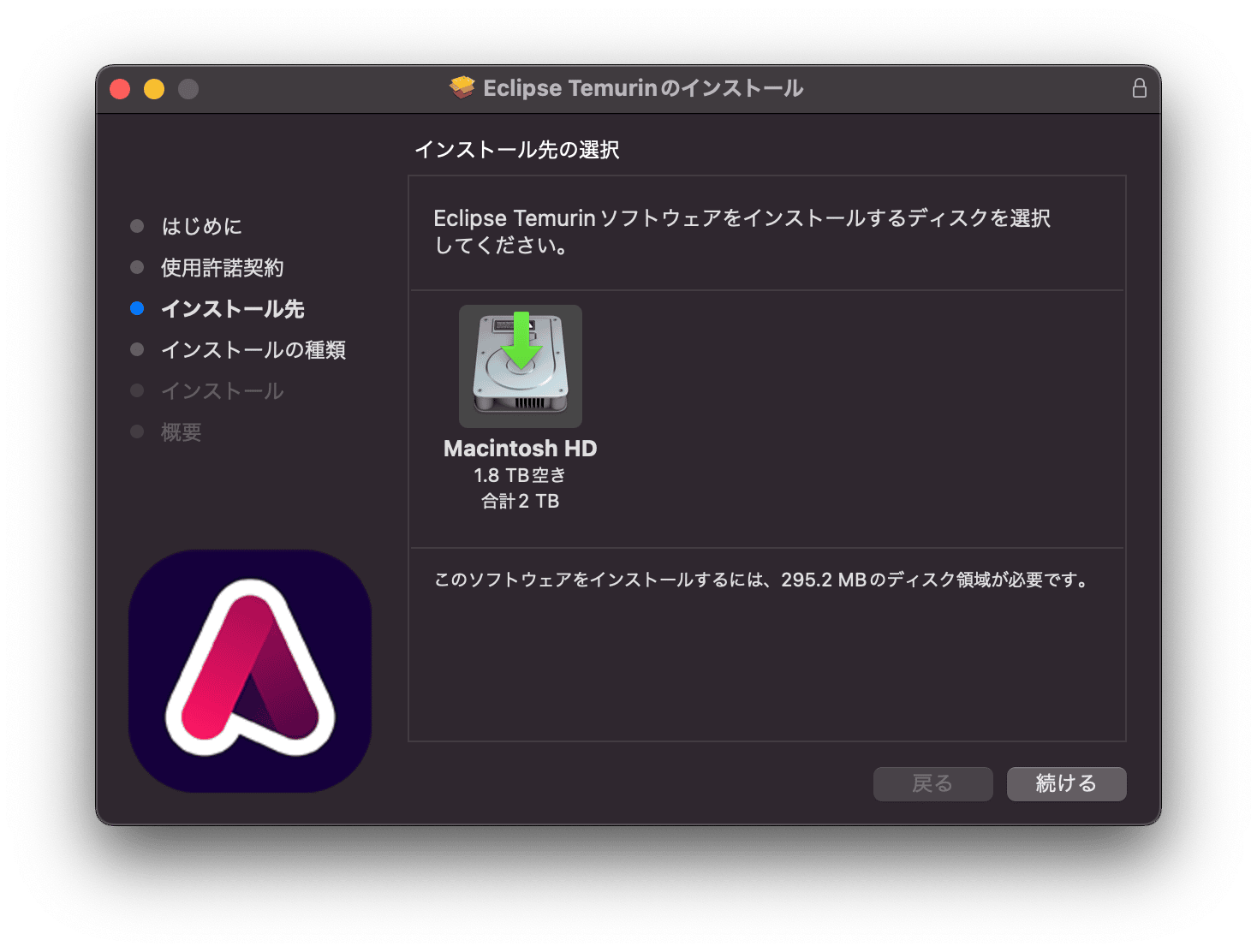Click the 1.8 TB空き capacity text
This screenshot has height=952, width=1257.
[520, 475]
